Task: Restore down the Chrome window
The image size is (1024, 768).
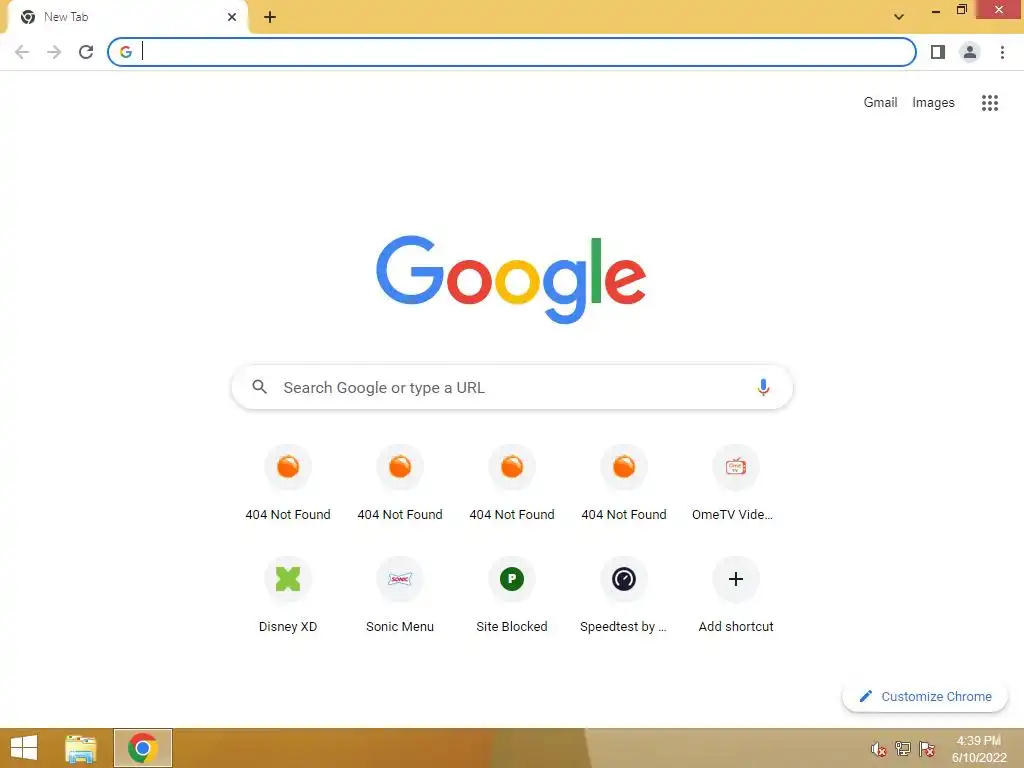Action: coord(962,10)
